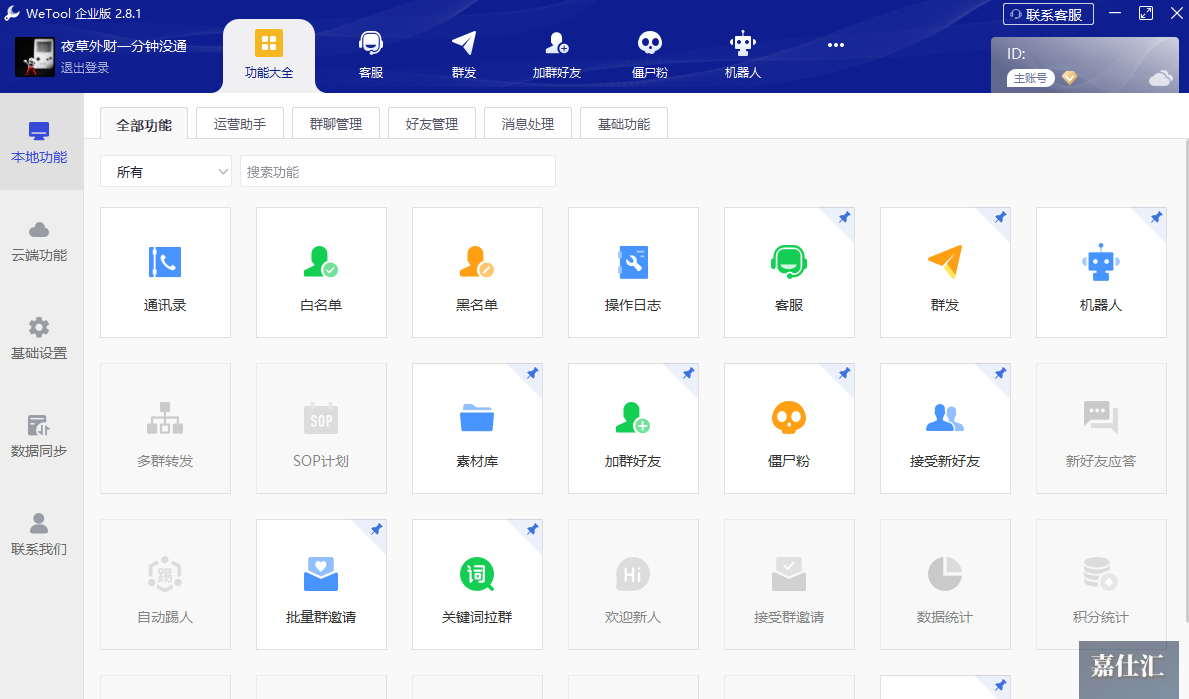Open the 素材库 material library folder tile
This screenshot has height=699, width=1189.
point(477,428)
